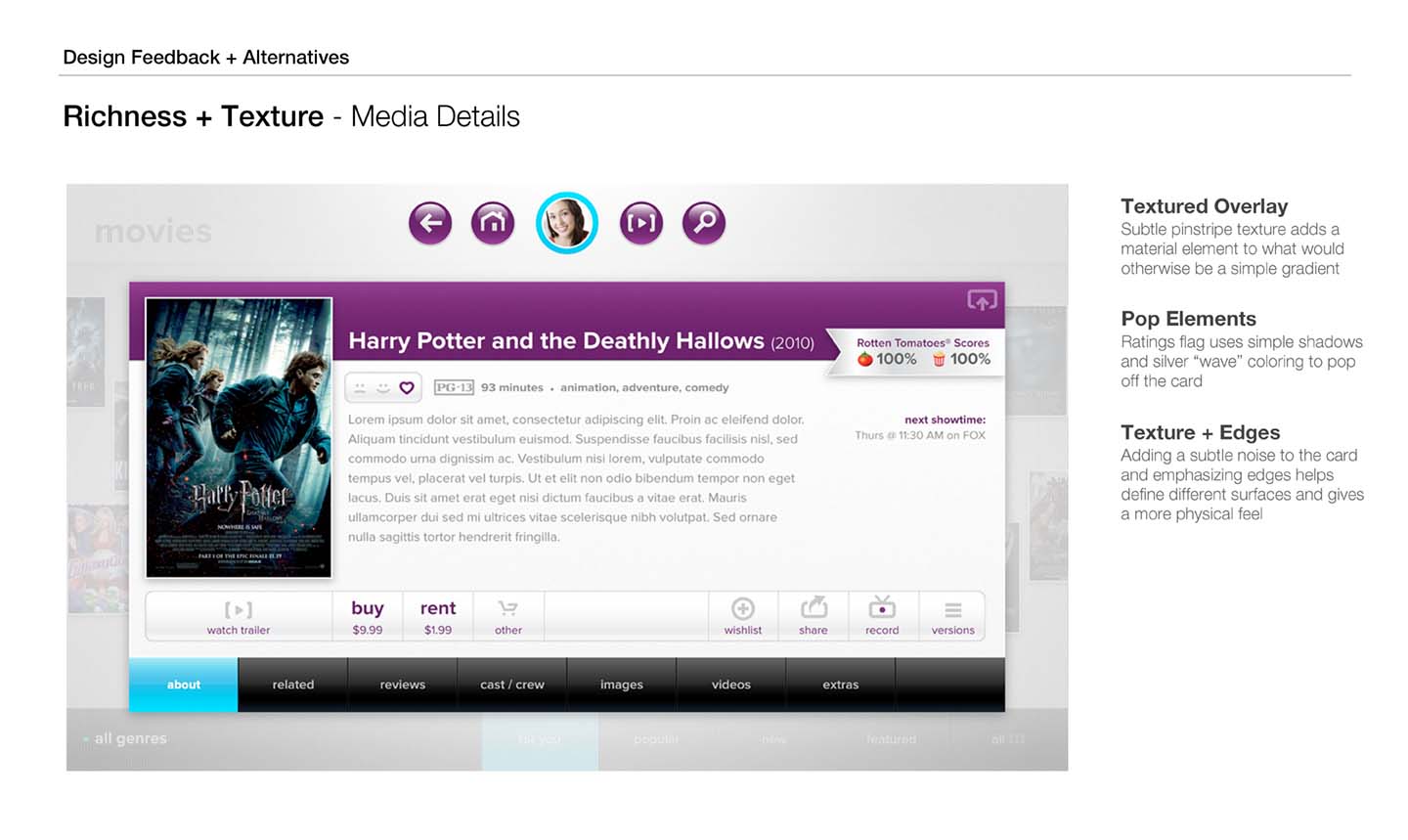The height and width of the screenshot is (840, 1408).
Task: Open the cast / crew tab
Action: tap(512, 685)
